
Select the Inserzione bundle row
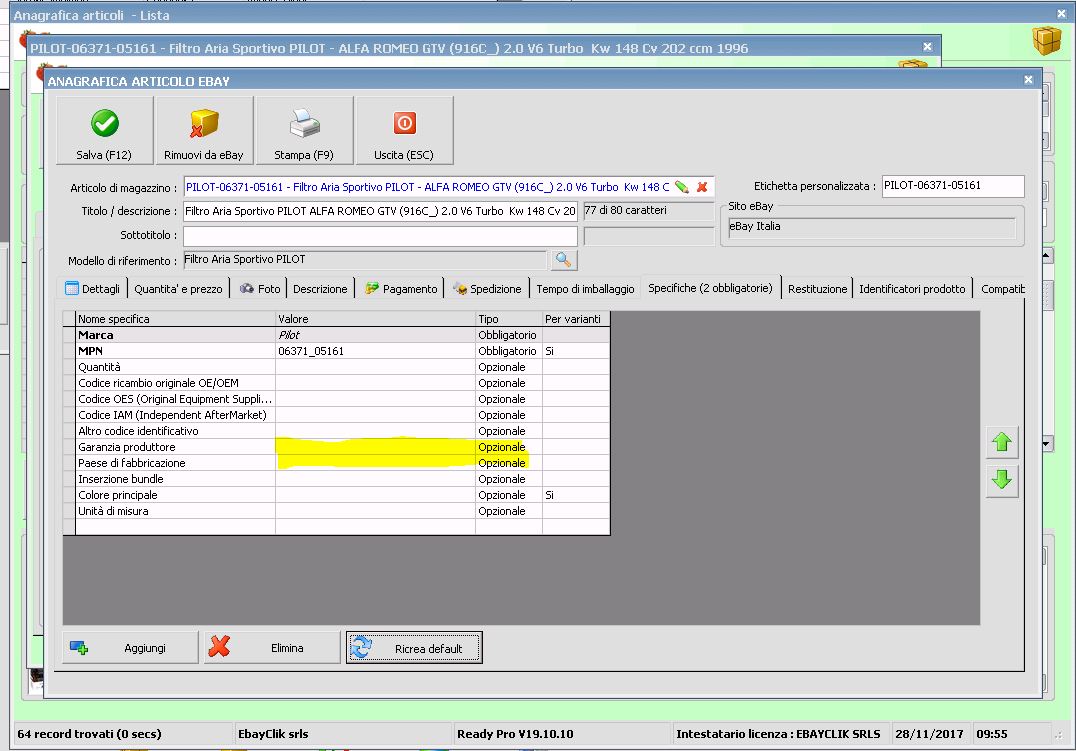336,479
